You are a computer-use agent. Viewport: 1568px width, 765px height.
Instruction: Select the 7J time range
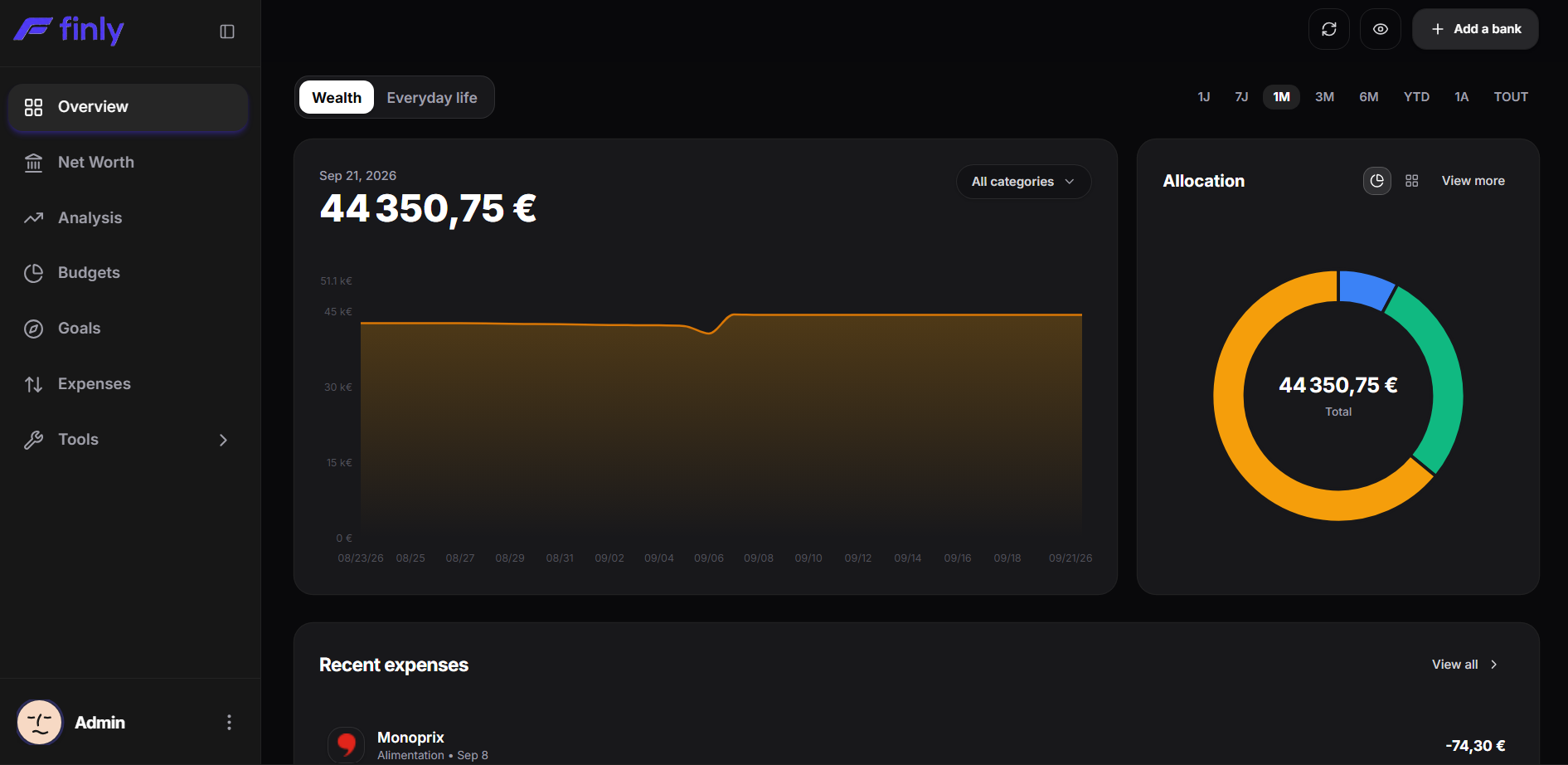point(1241,97)
